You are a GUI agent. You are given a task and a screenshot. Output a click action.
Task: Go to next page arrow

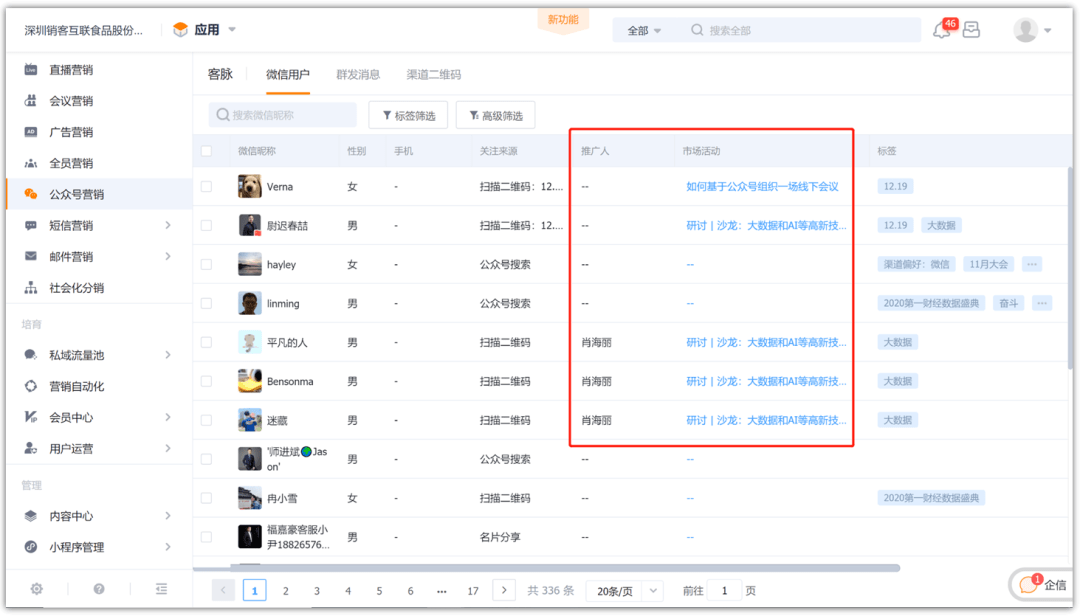(x=504, y=591)
